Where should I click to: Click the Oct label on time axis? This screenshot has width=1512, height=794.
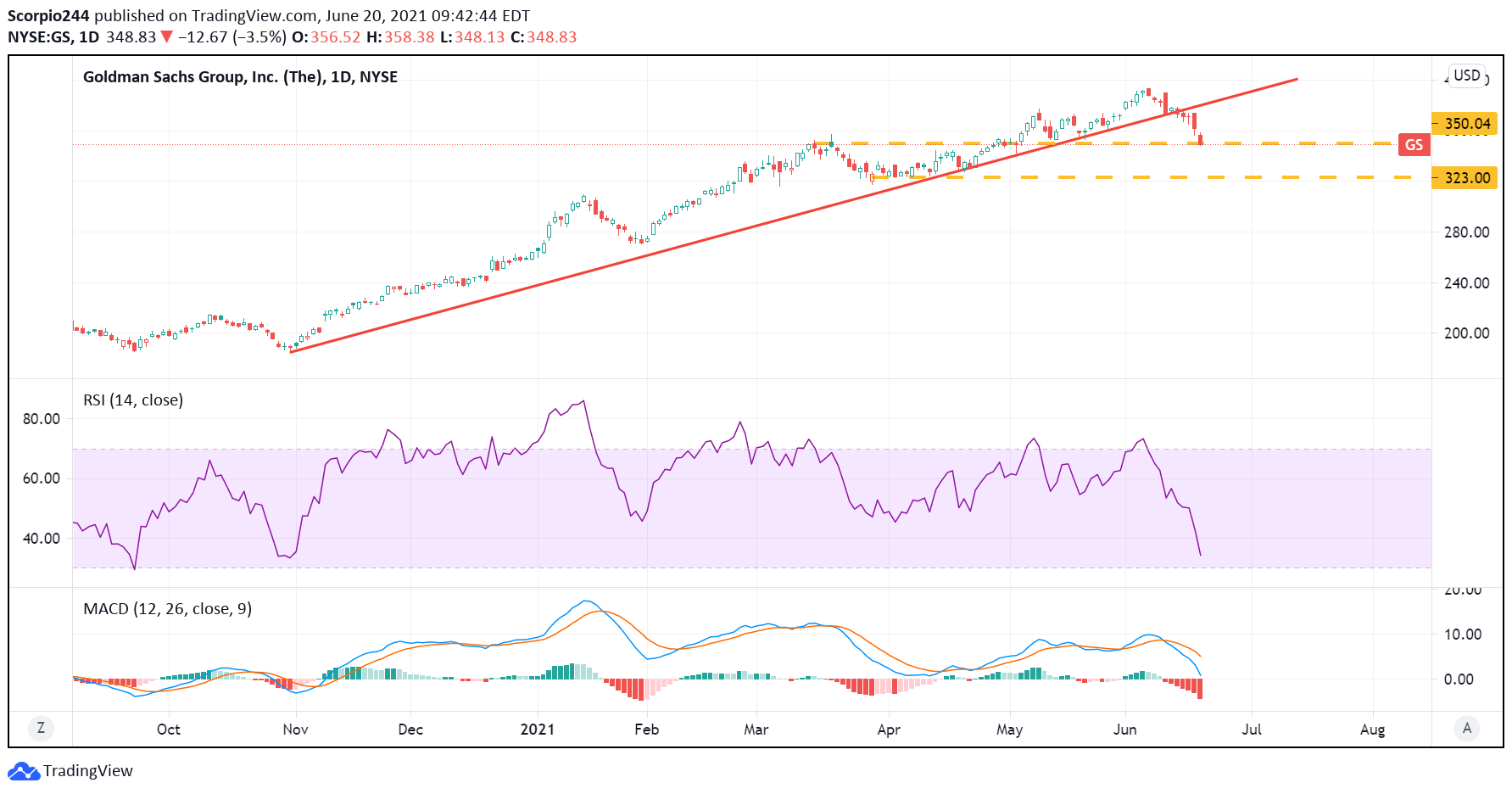[x=169, y=730]
